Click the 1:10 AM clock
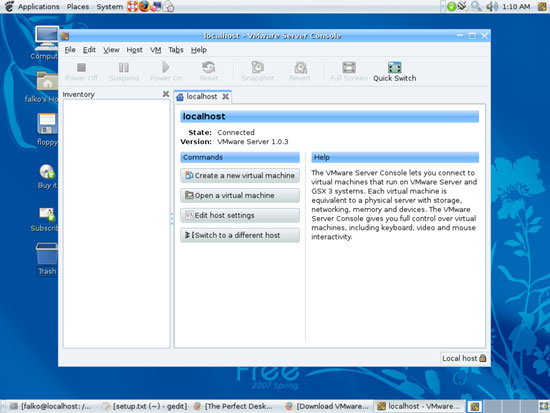Screen dimensions: 550x413 516,7
